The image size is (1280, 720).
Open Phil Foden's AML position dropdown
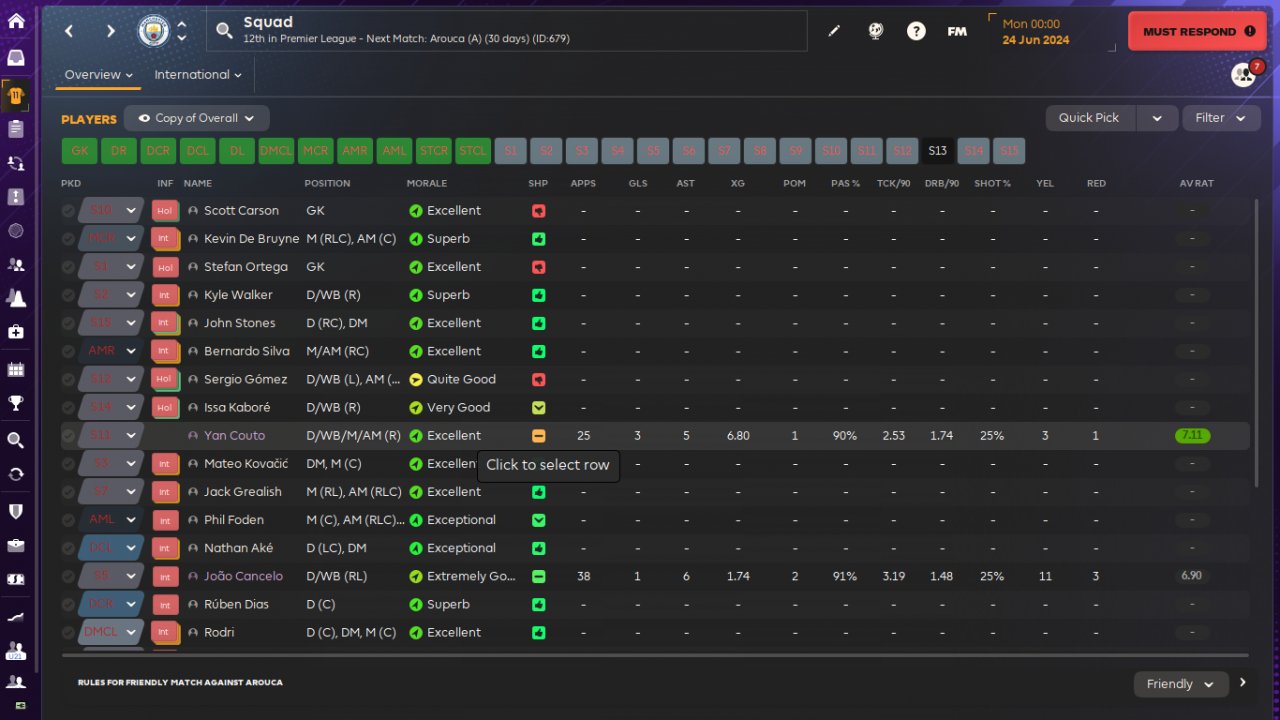(x=112, y=520)
